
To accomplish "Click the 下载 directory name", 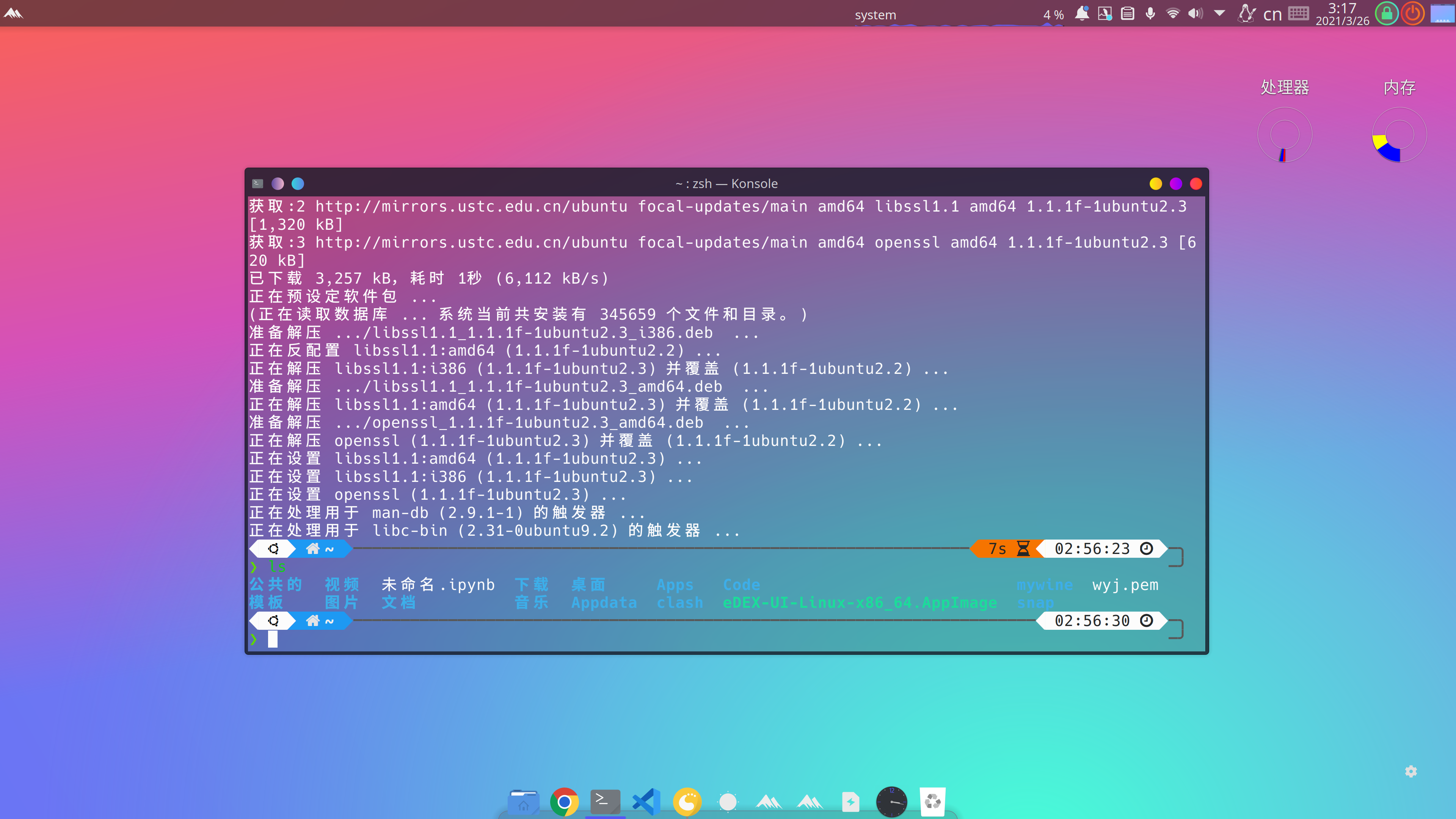I will pyautogui.click(x=532, y=584).
